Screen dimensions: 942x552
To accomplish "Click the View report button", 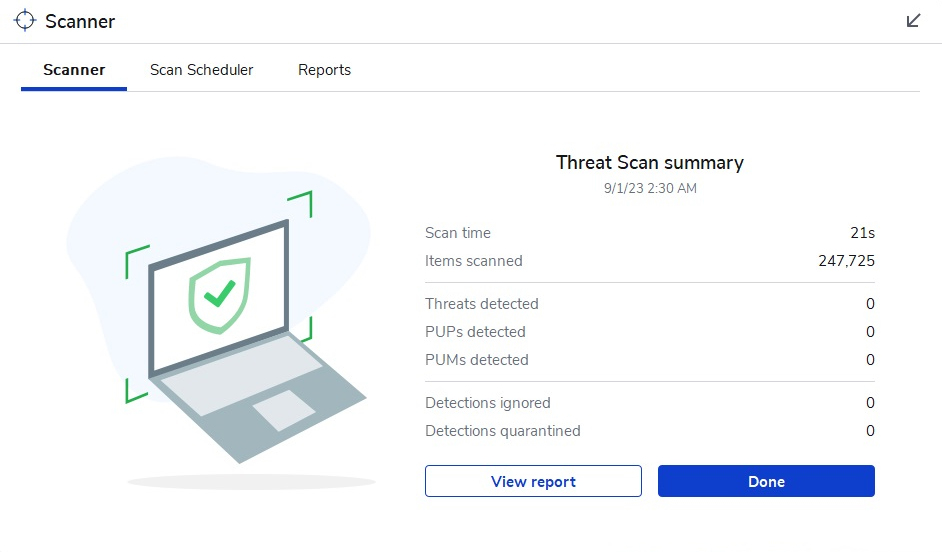I will (533, 481).
